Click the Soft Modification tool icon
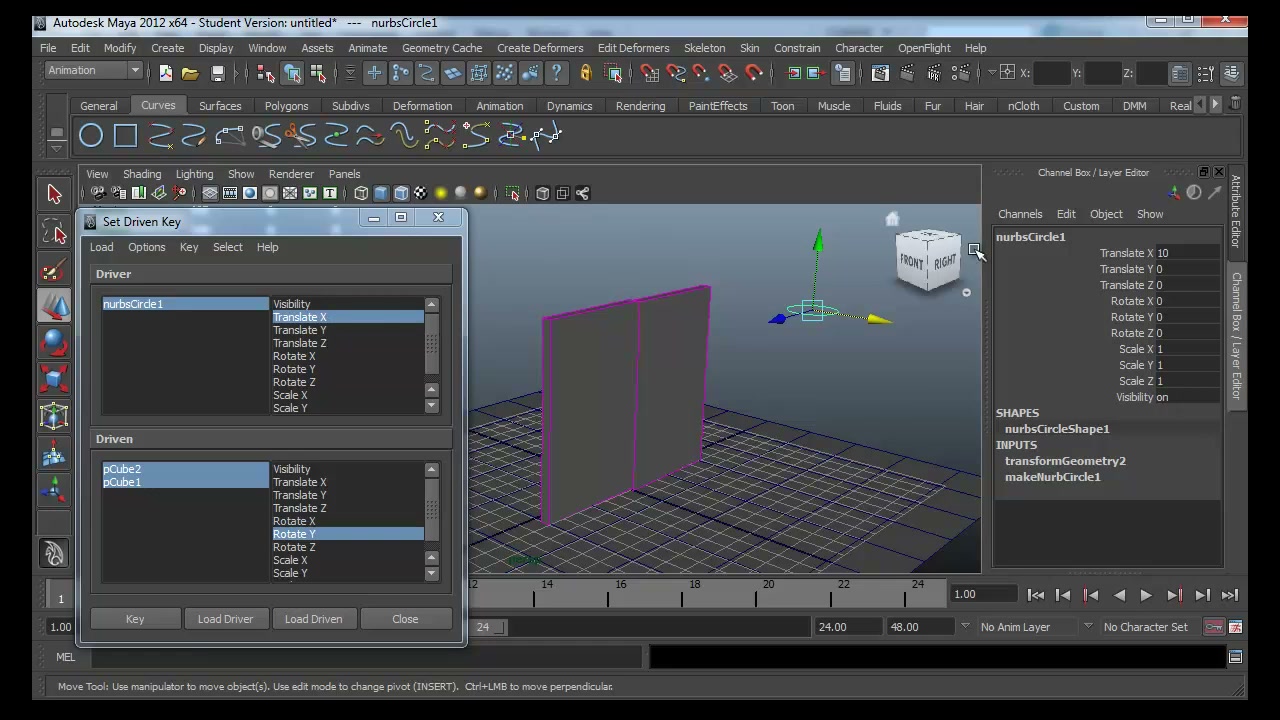 [x=54, y=453]
